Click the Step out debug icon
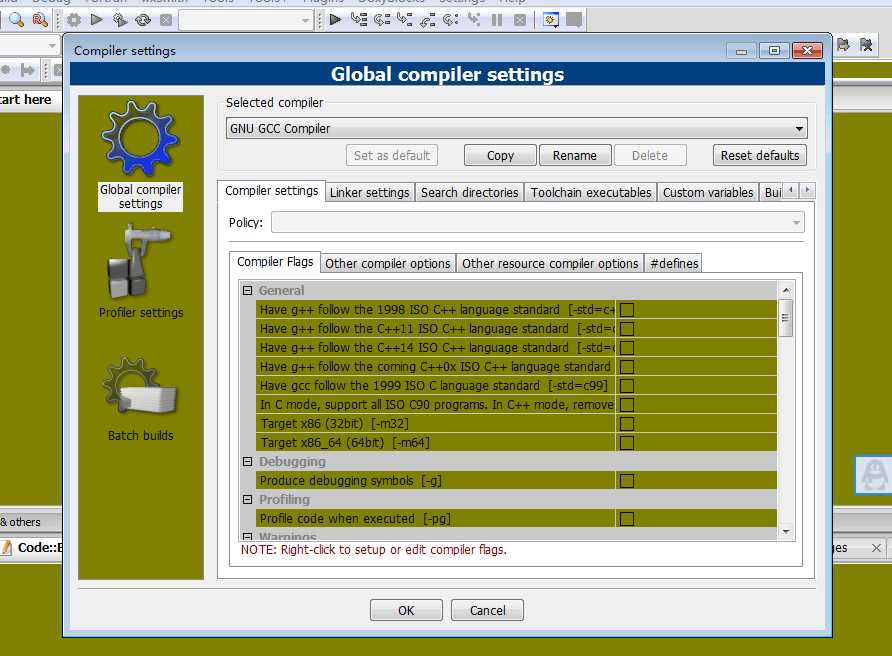Screen dimensions: 892x656 pos(427,20)
